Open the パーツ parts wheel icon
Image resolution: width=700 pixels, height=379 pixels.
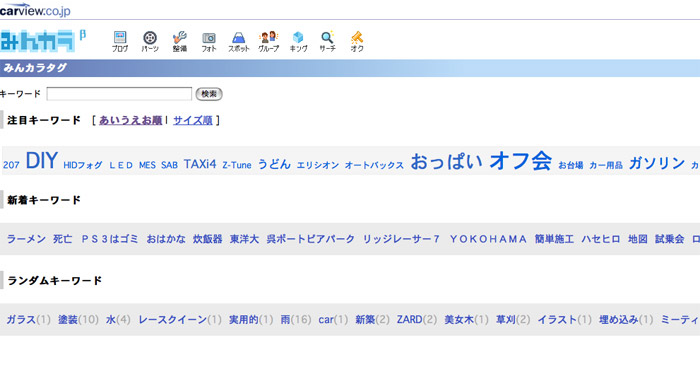click(x=150, y=42)
